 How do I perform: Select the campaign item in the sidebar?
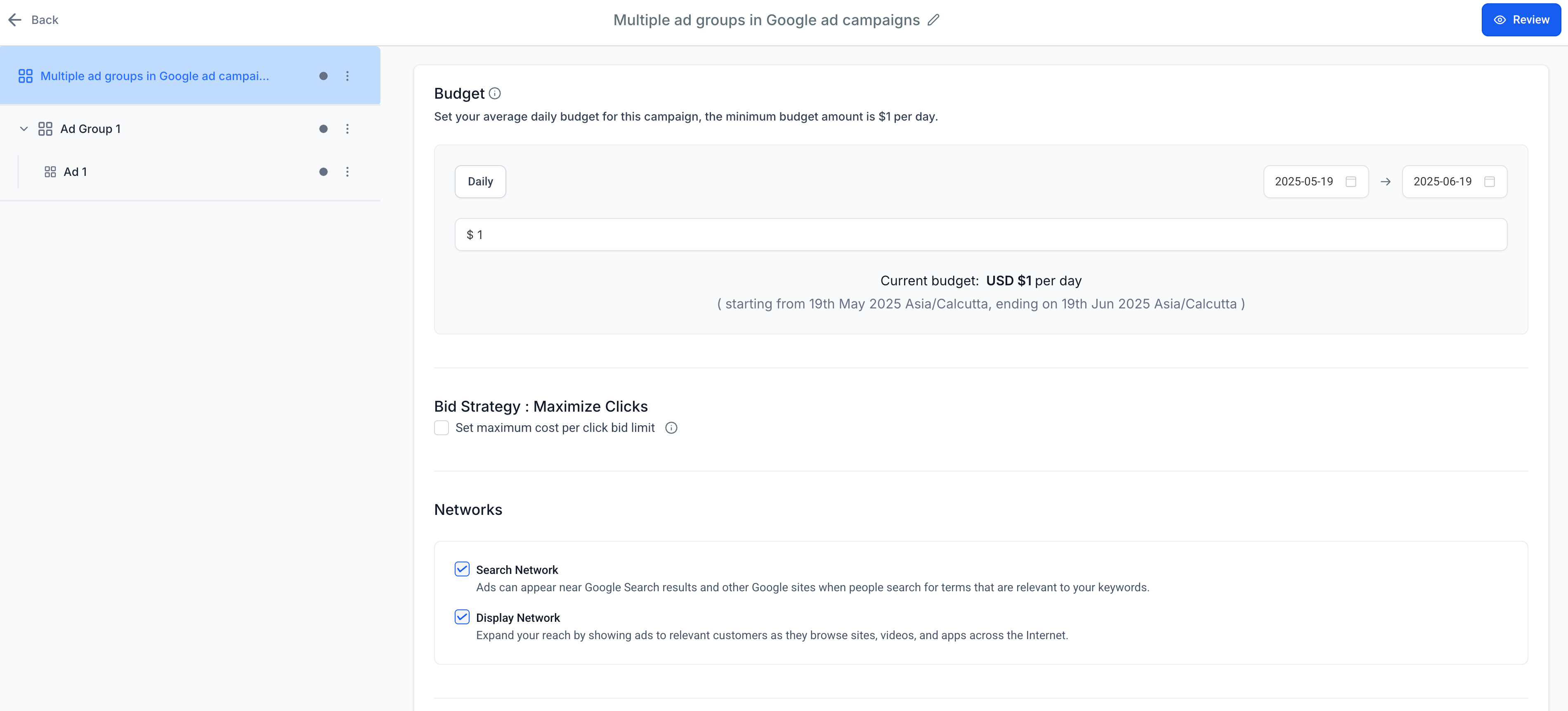point(155,76)
